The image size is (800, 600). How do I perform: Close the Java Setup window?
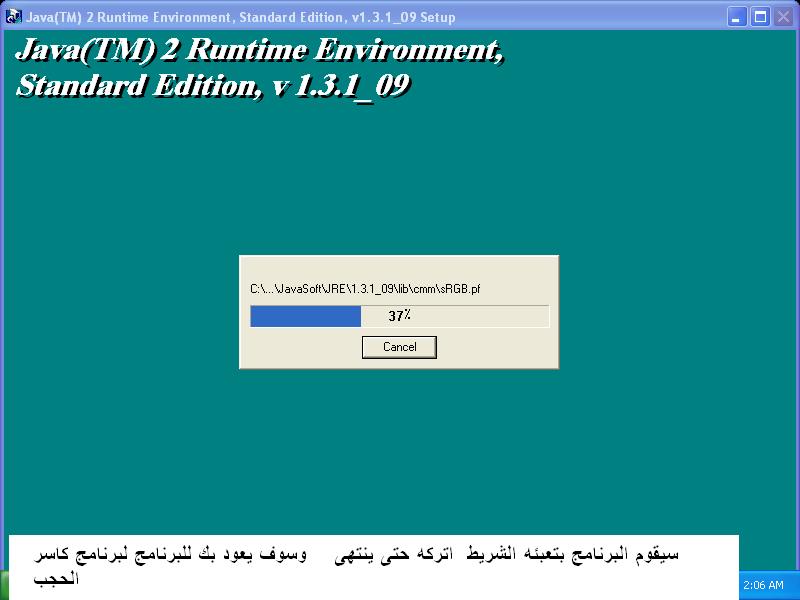783,17
